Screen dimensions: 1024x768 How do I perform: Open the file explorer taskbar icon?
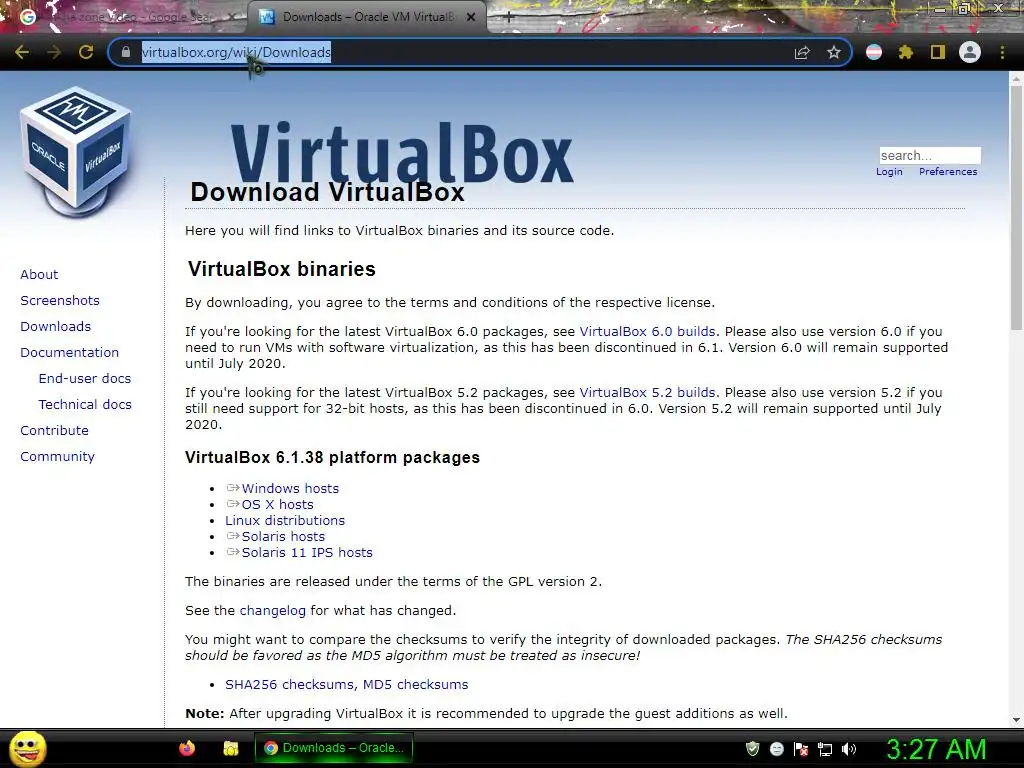point(231,748)
